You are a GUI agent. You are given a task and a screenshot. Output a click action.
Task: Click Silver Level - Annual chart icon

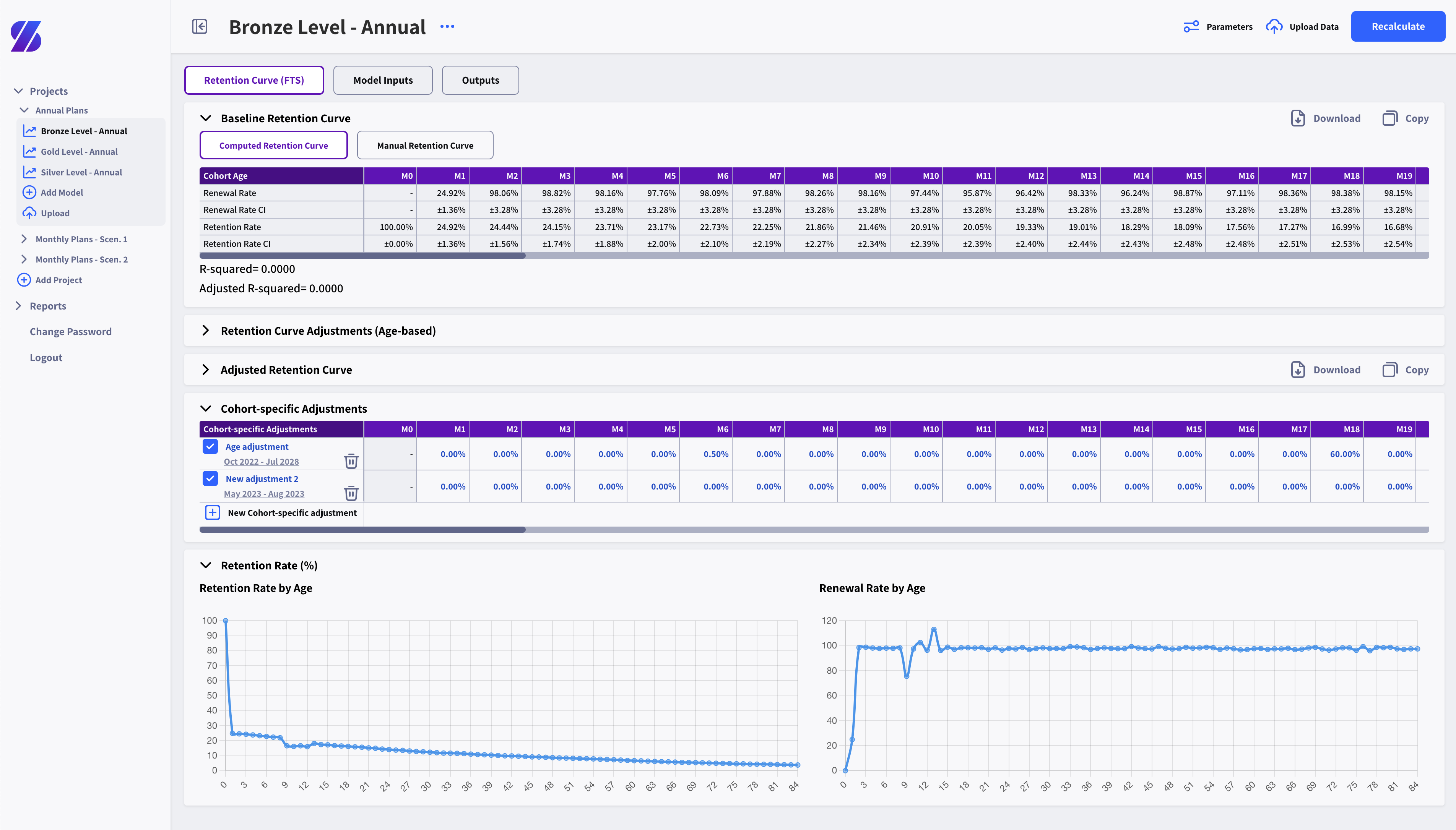point(29,172)
